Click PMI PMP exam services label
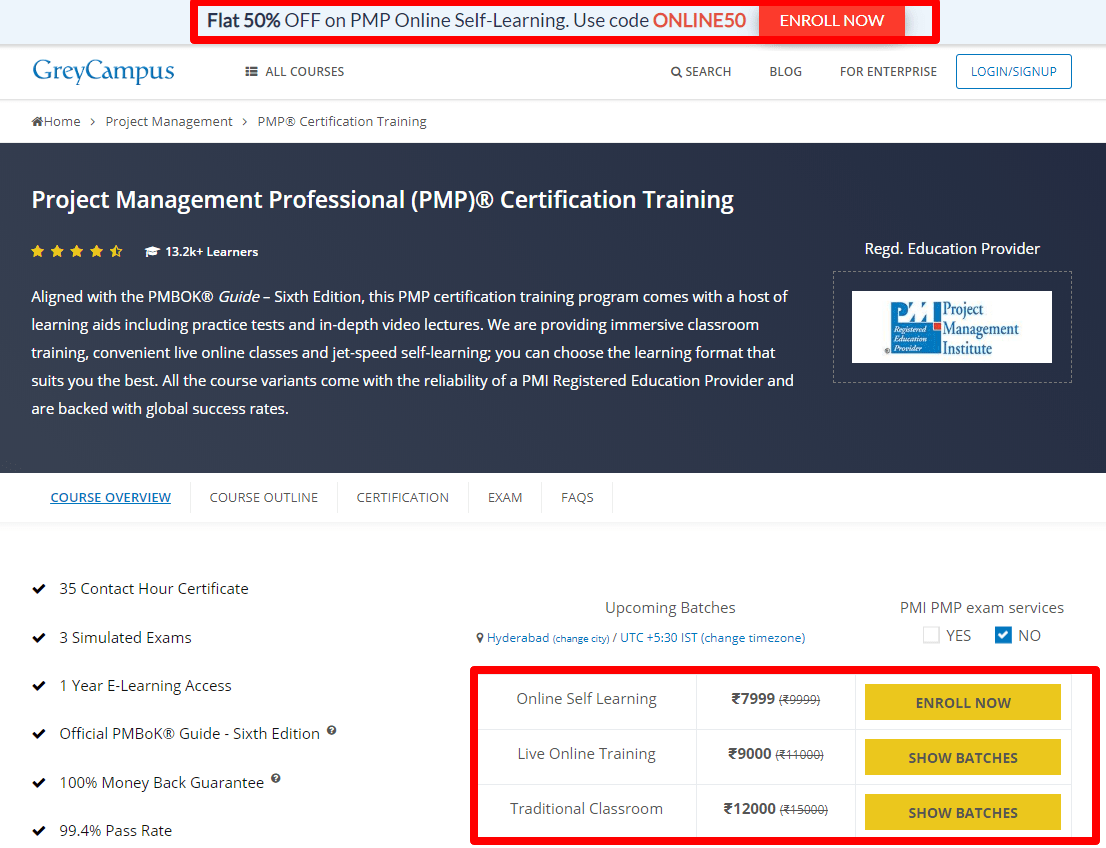This screenshot has width=1106, height=848. [x=982, y=607]
